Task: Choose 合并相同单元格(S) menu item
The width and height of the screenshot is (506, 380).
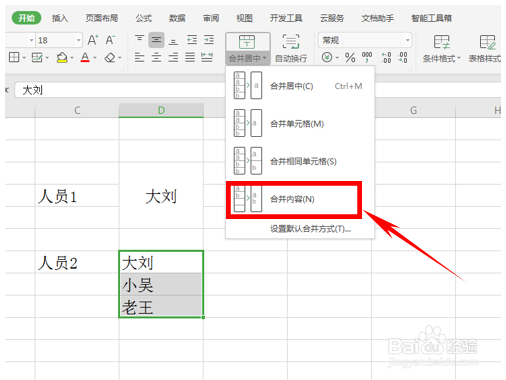Action: [x=300, y=161]
